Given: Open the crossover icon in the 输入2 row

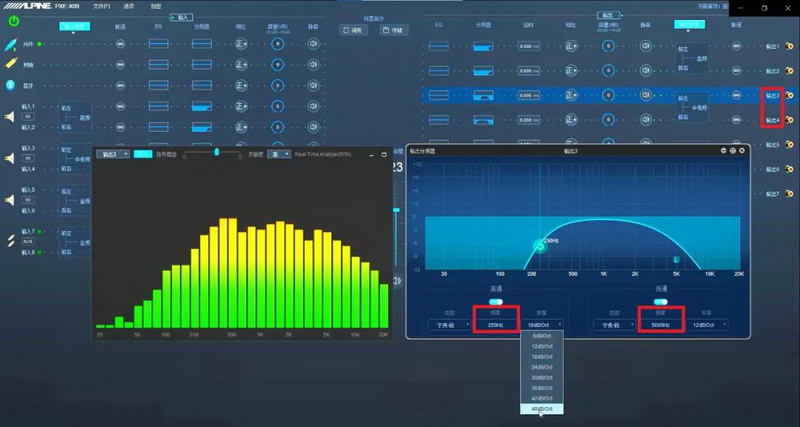Looking at the screenshot, I should 202,127.
